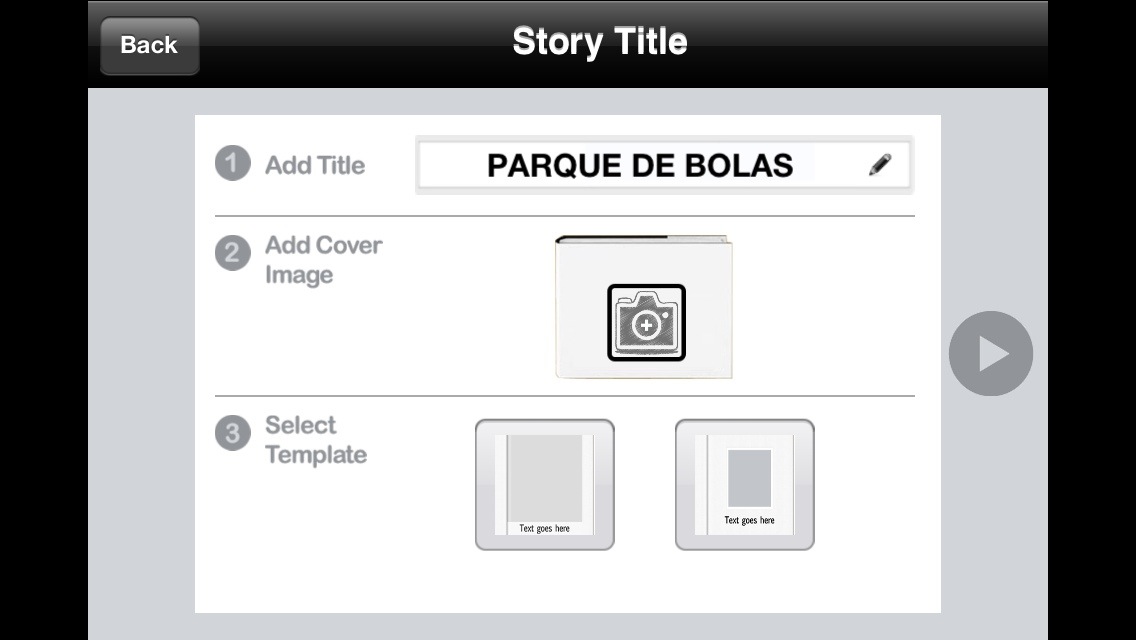Click the caption text in the full-page template
This screenshot has width=1136, height=640.
pos(544,528)
